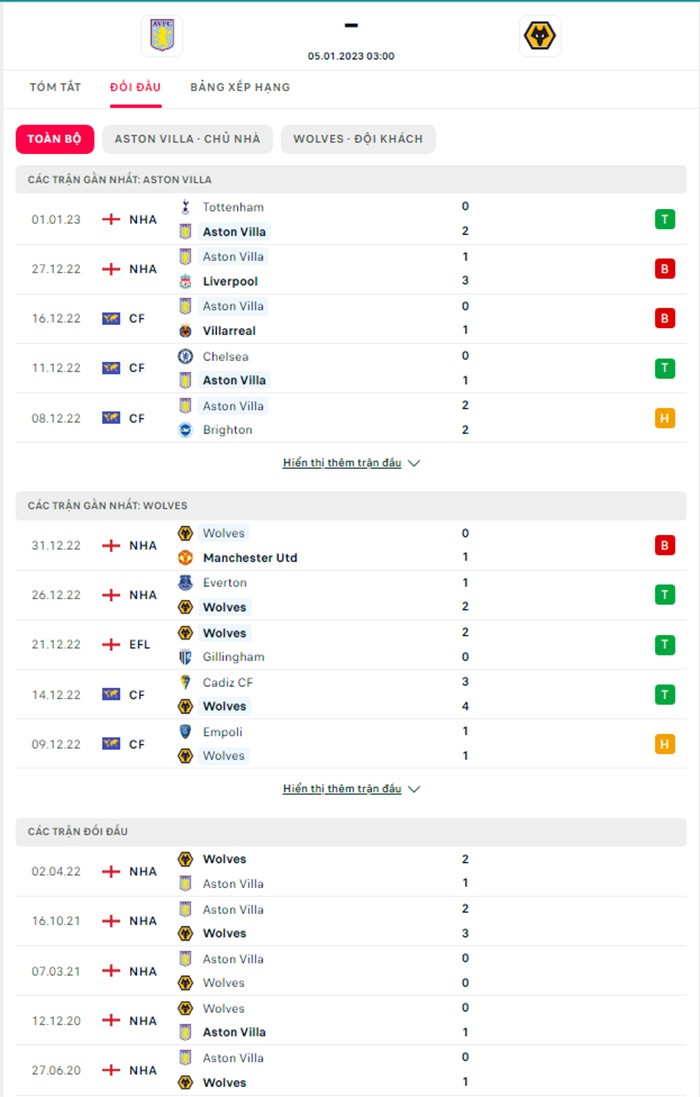Enable the TOÀN BỘ filter
Image resolution: width=700 pixels, height=1097 pixels.
click(53, 139)
